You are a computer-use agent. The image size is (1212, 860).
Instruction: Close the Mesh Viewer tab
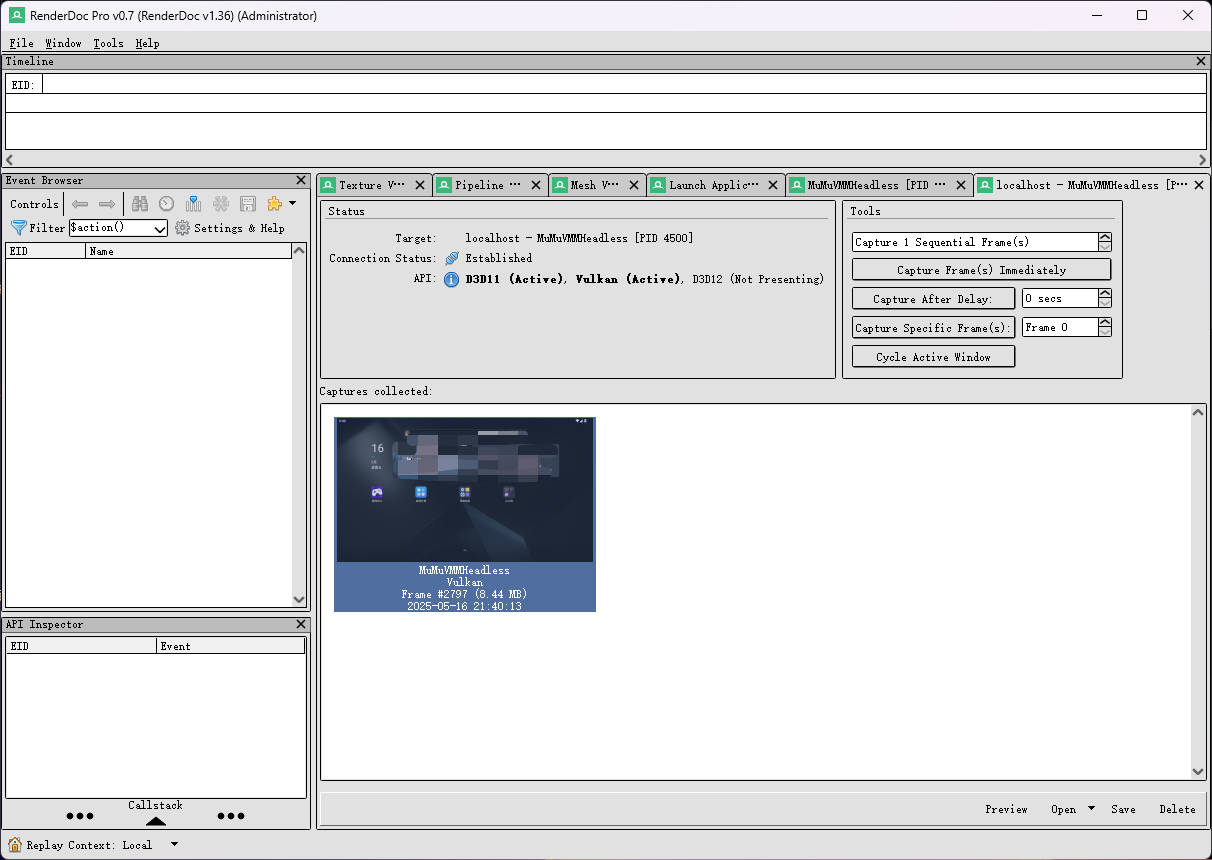[x=634, y=185]
